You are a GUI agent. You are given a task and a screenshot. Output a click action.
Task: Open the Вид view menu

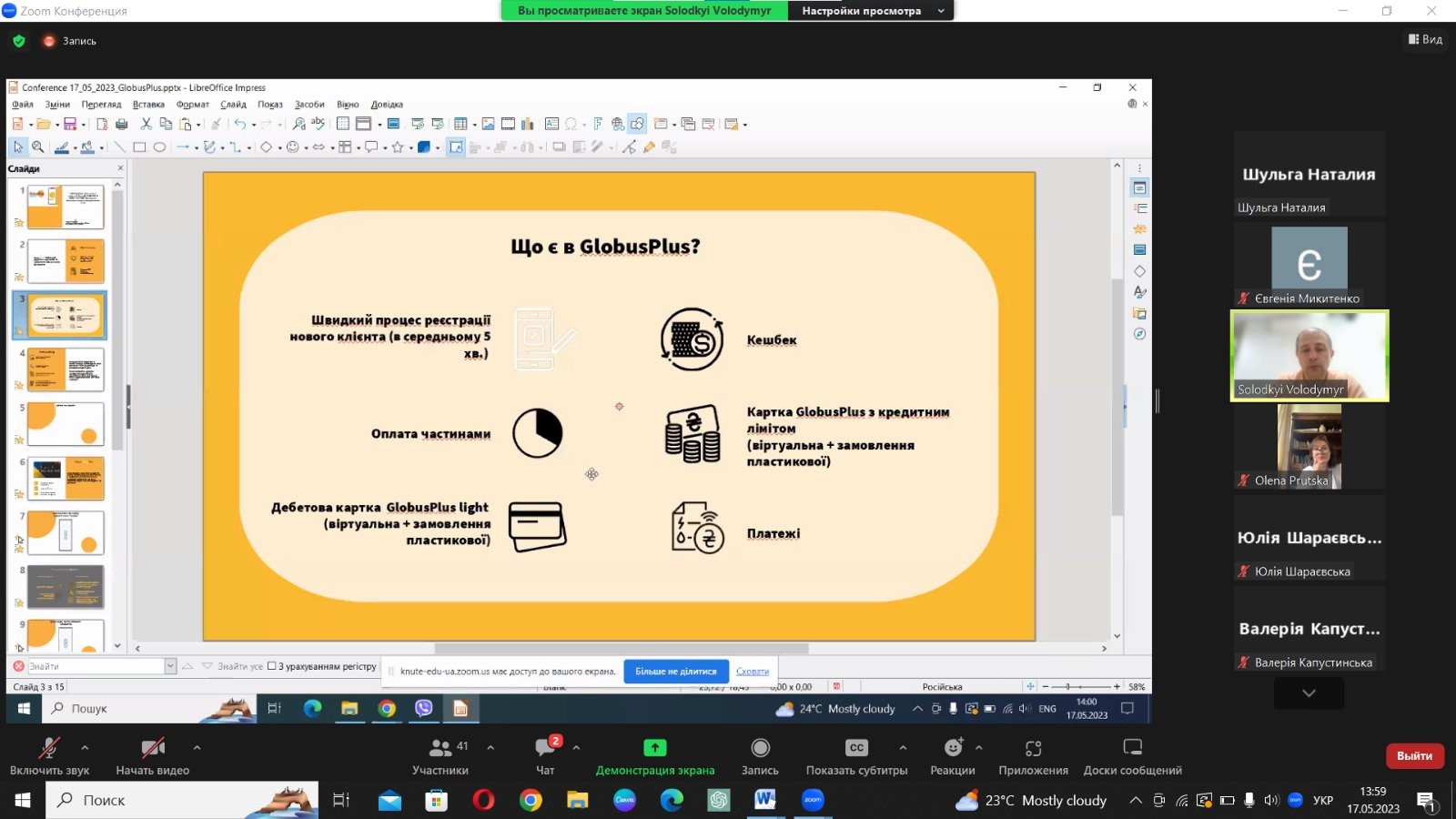coord(1425,39)
